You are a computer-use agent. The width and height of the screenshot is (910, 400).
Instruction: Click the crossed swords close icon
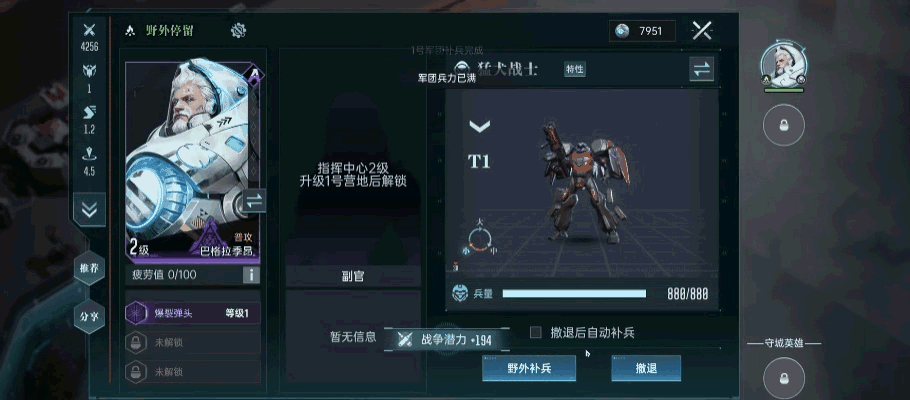702,31
